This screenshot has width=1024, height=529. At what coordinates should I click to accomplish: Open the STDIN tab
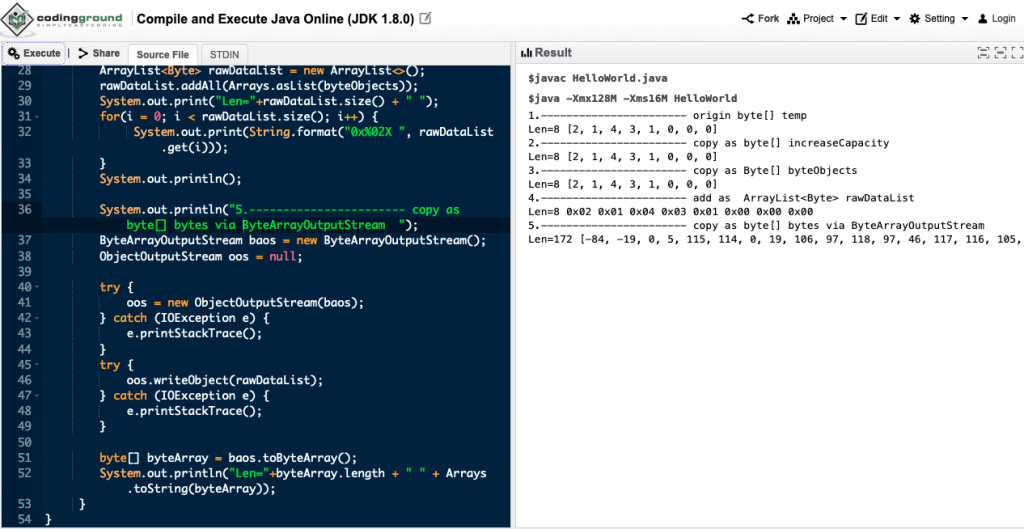[x=225, y=55]
